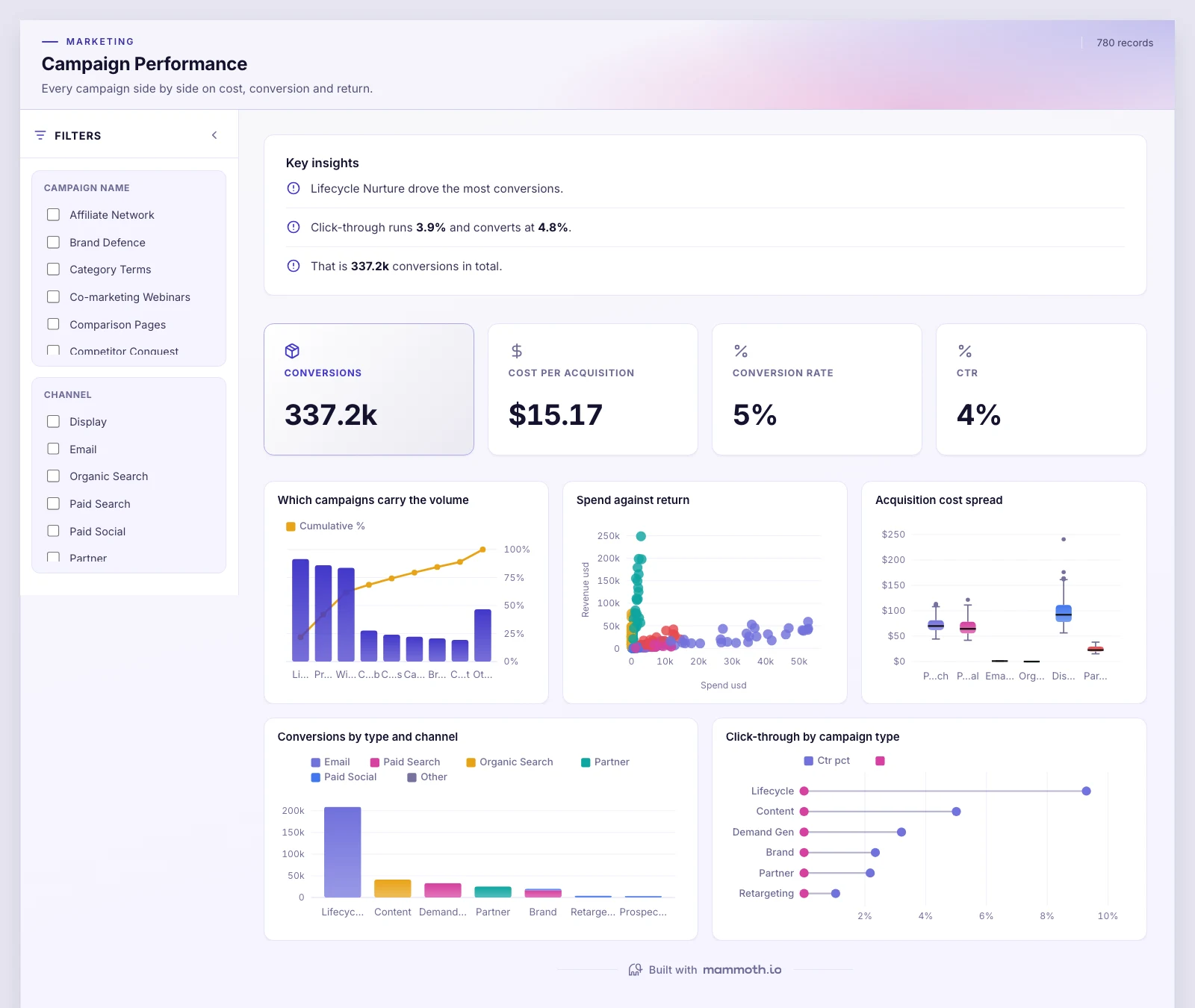The height and width of the screenshot is (1008, 1195).
Task: Click the 250k revenue scatter point
Action: [641, 536]
